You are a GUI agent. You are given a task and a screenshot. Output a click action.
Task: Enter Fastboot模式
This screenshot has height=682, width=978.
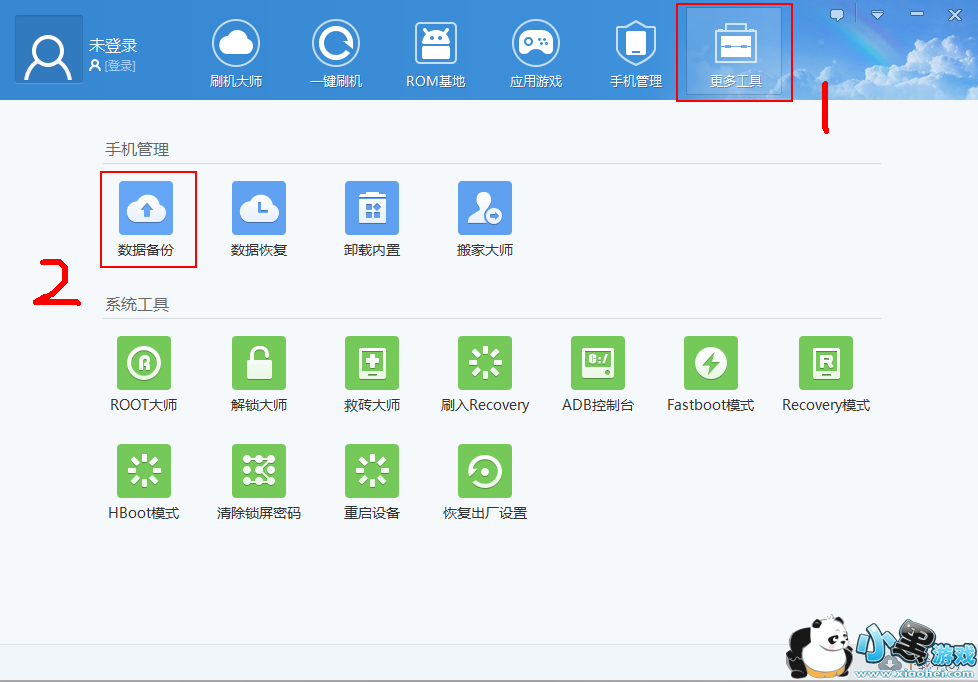[x=710, y=374]
